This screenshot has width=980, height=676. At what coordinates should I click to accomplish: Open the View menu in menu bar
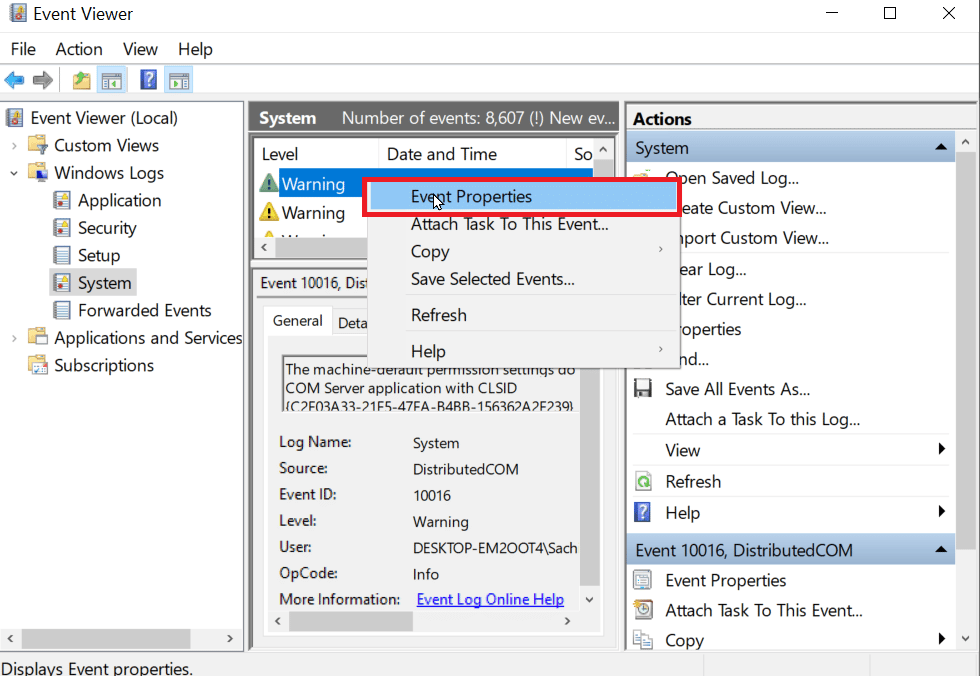tap(140, 49)
